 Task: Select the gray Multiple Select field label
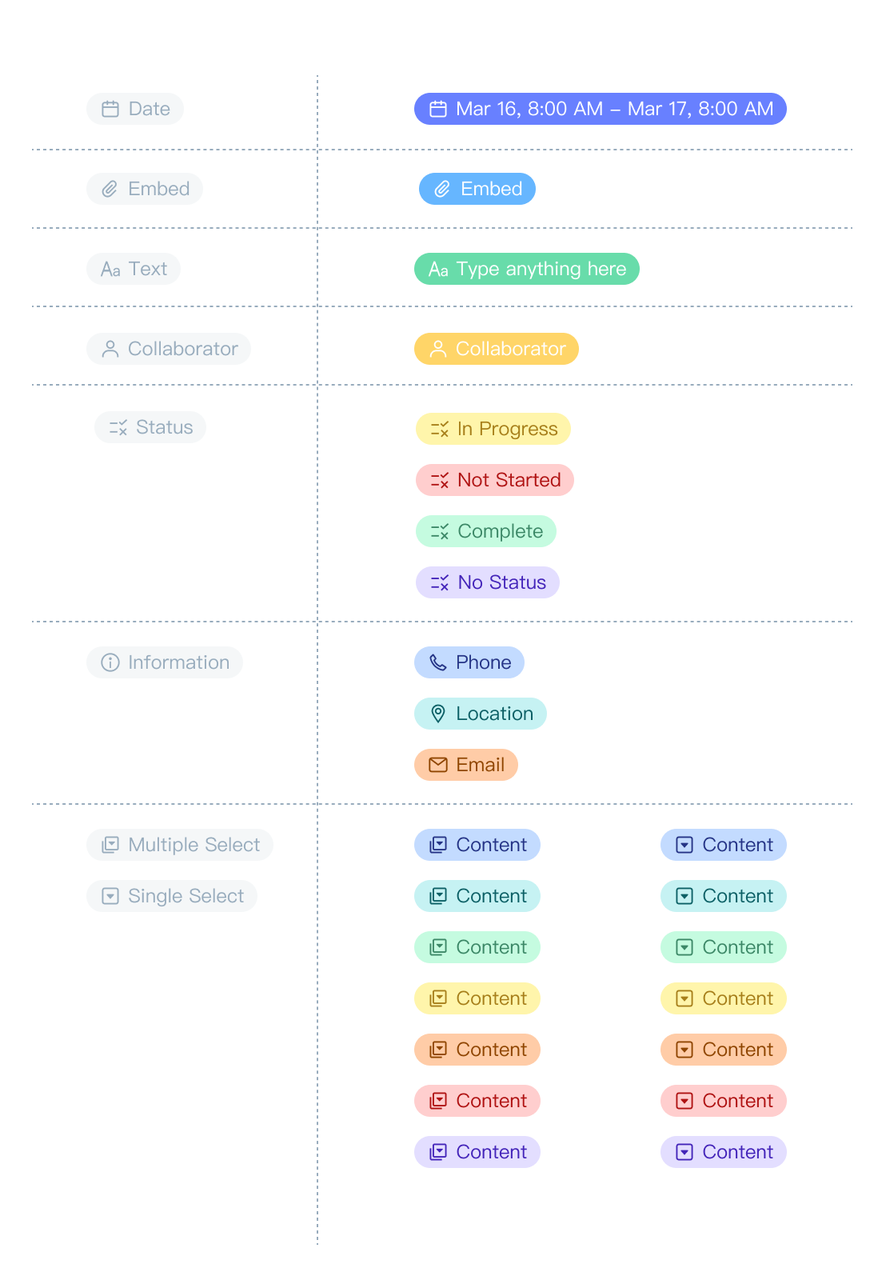[x=180, y=845]
